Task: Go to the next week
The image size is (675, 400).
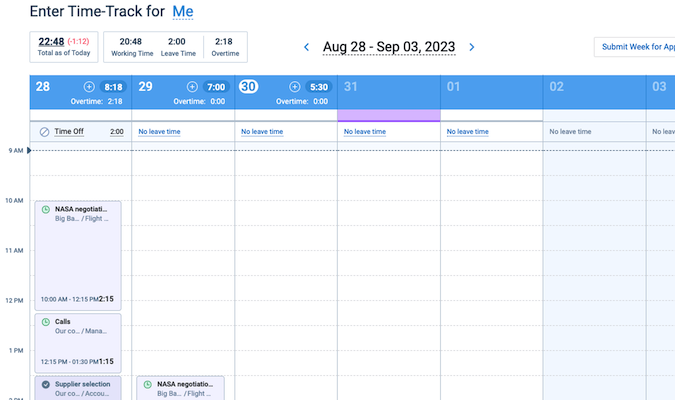Action: pos(472,47)
